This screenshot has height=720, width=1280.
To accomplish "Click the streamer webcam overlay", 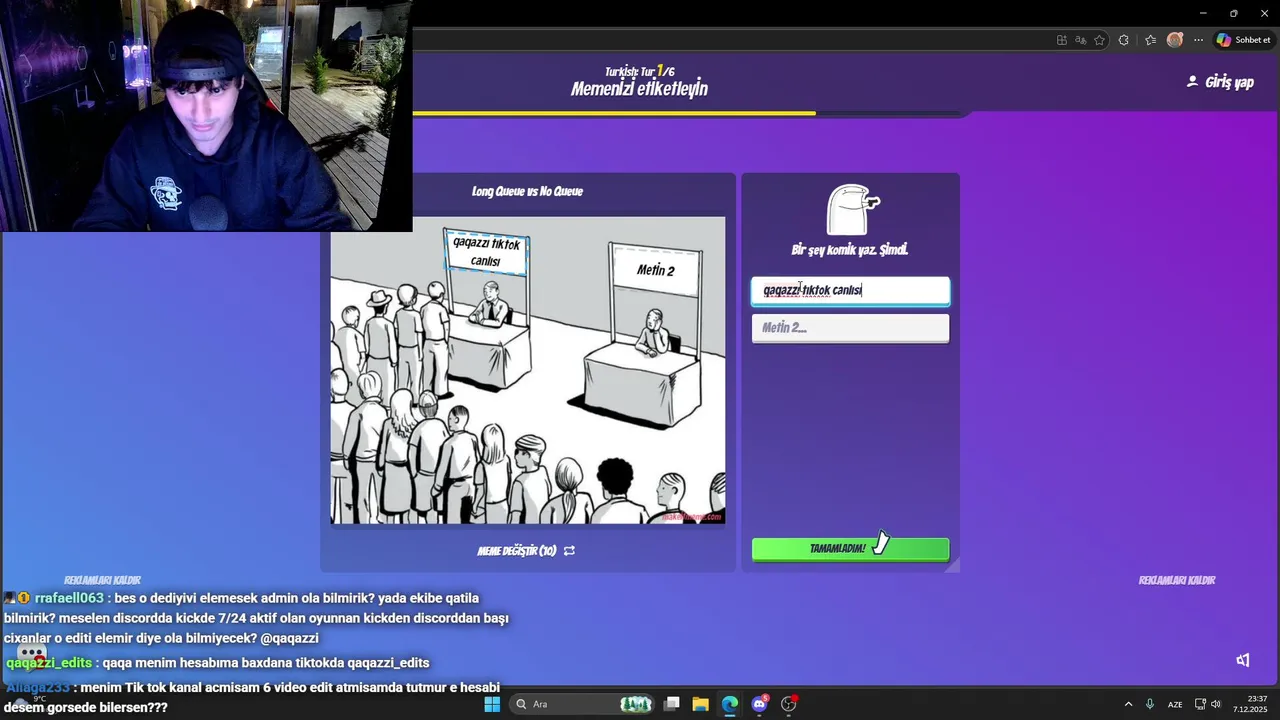I will pyautogui.click(x=206, y=116).
